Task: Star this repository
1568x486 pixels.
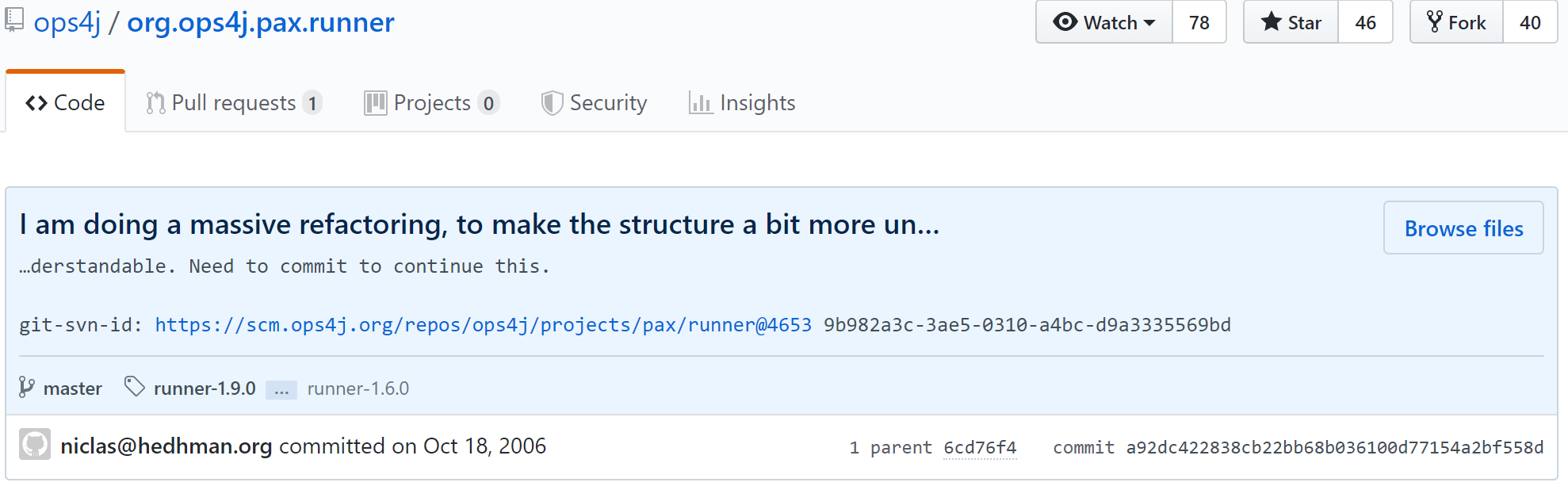Action: (x=1291, y=22)
